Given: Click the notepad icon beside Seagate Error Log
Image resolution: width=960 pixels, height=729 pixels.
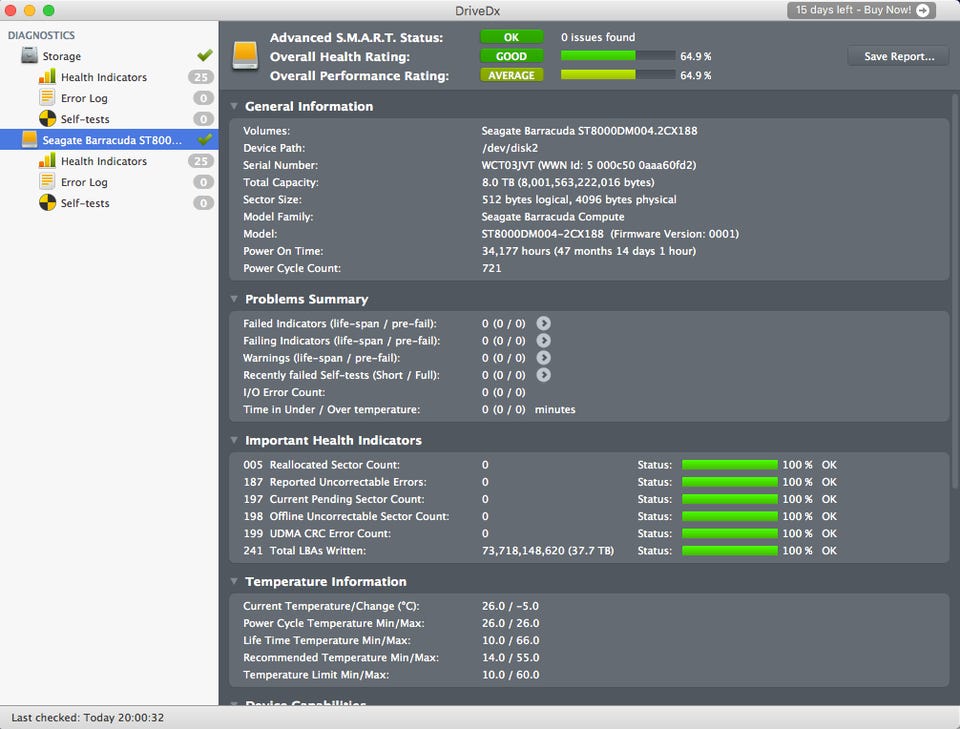Looking at the screenshot, I should point(47,181).
